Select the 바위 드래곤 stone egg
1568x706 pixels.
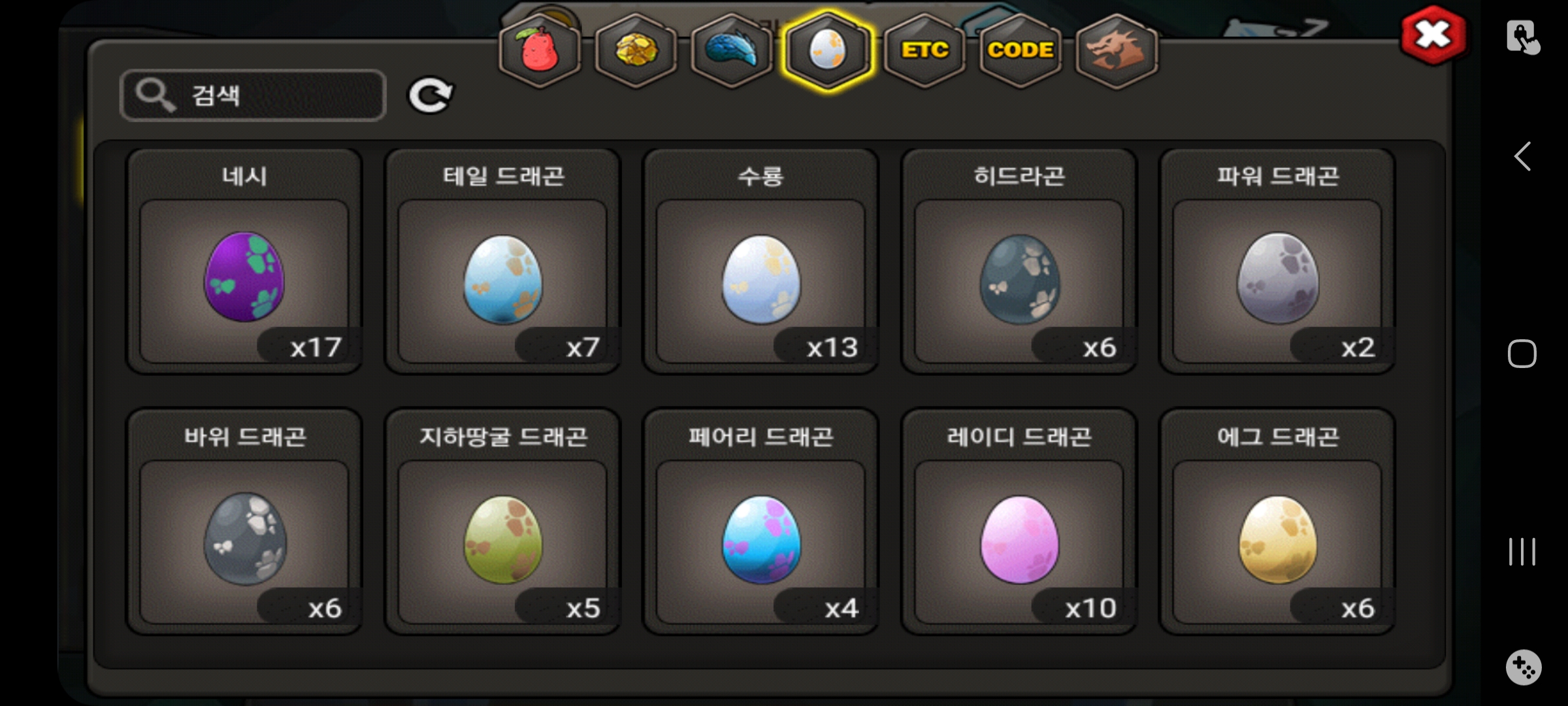pyautogui.click(x=244, y=522)
